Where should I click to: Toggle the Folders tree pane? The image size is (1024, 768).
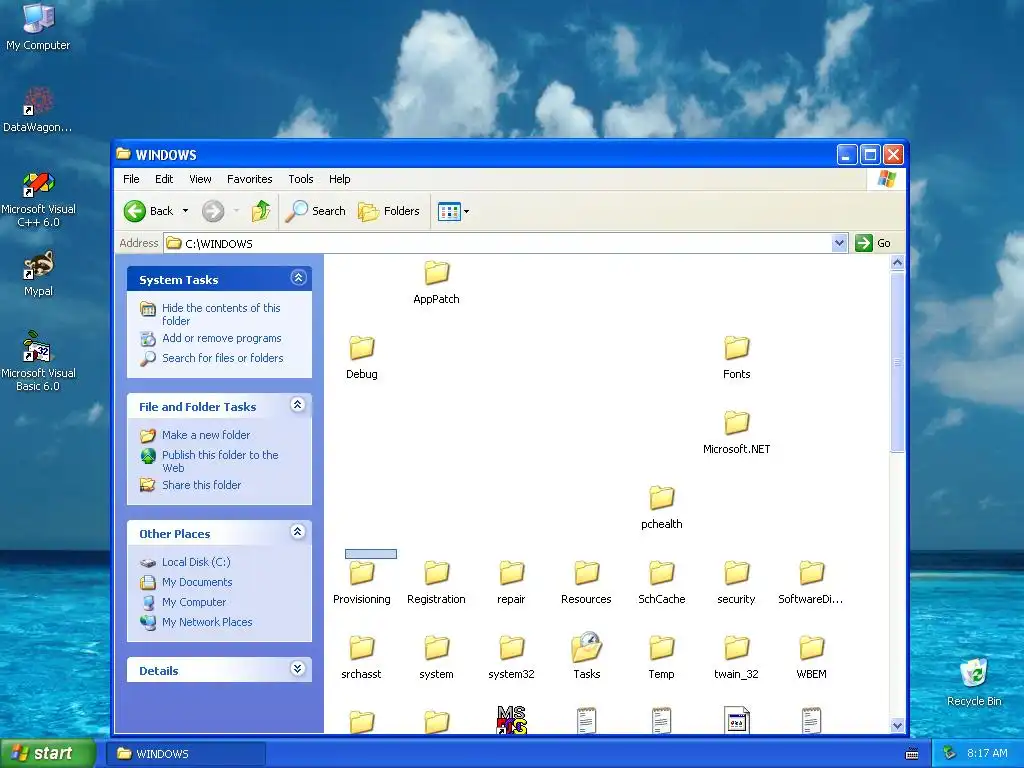click(x=389, y=211)
